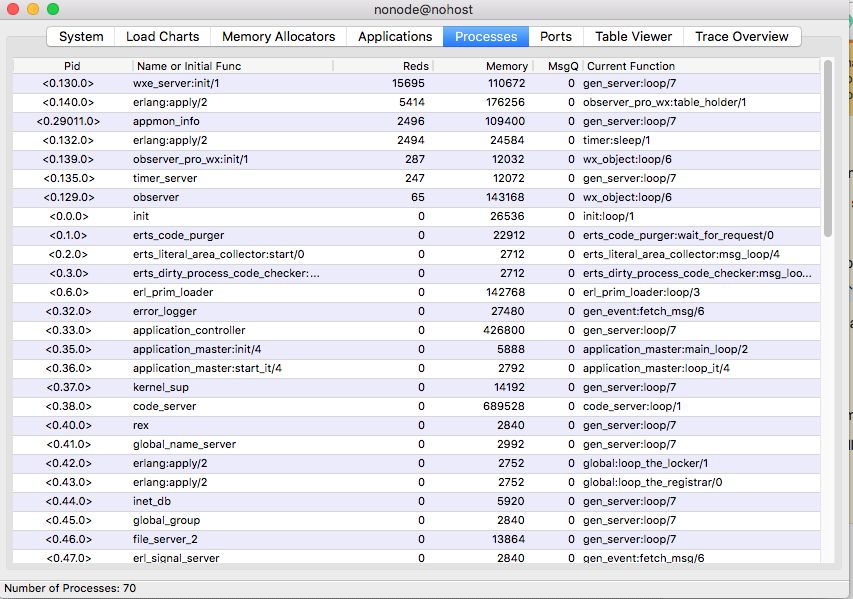Screen dimensions: 853x599
Task: Select application_master:init/4 row
Action: (x=416, y=349)
